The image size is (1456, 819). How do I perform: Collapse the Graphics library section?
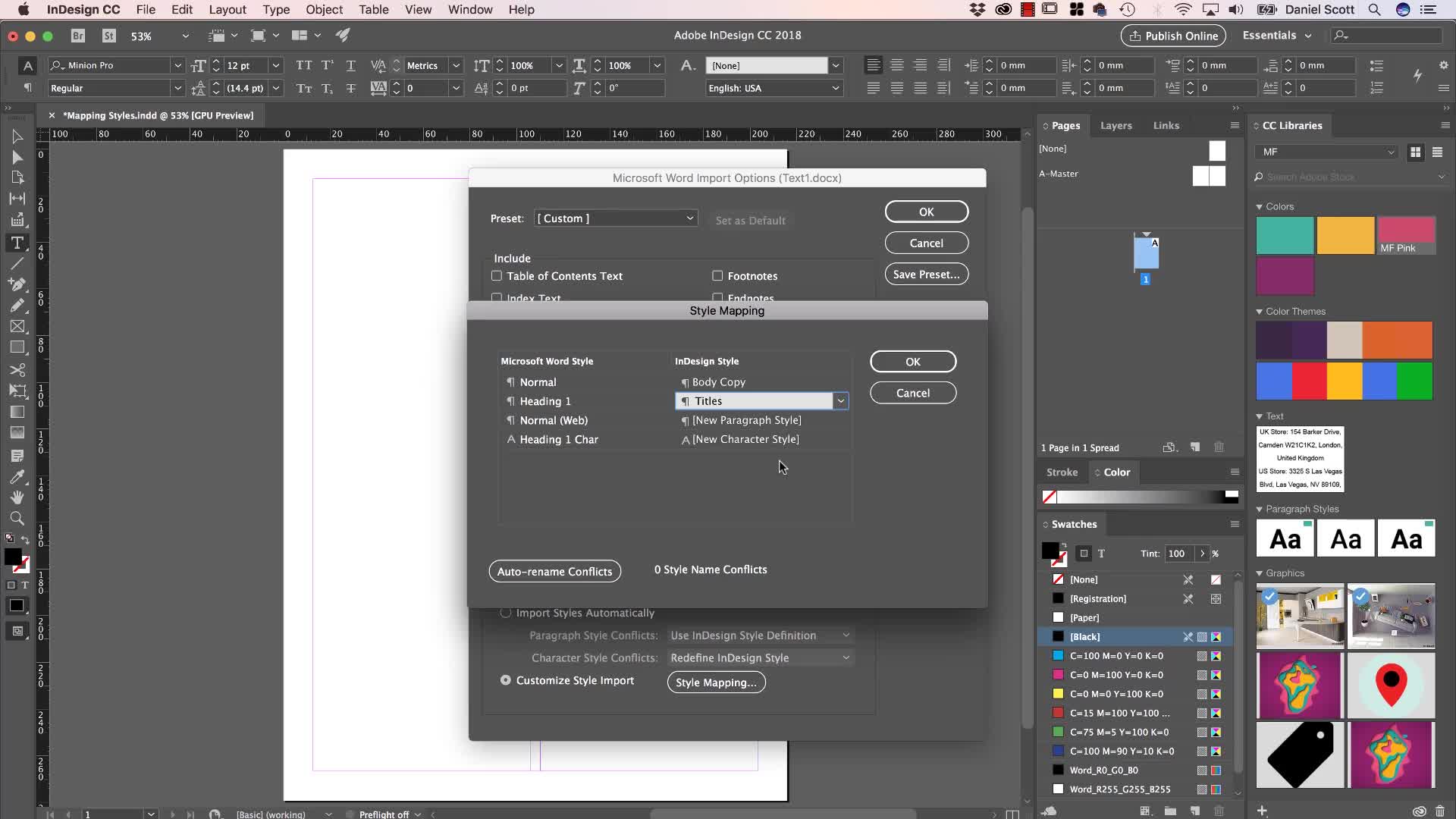click(1260, 573)
